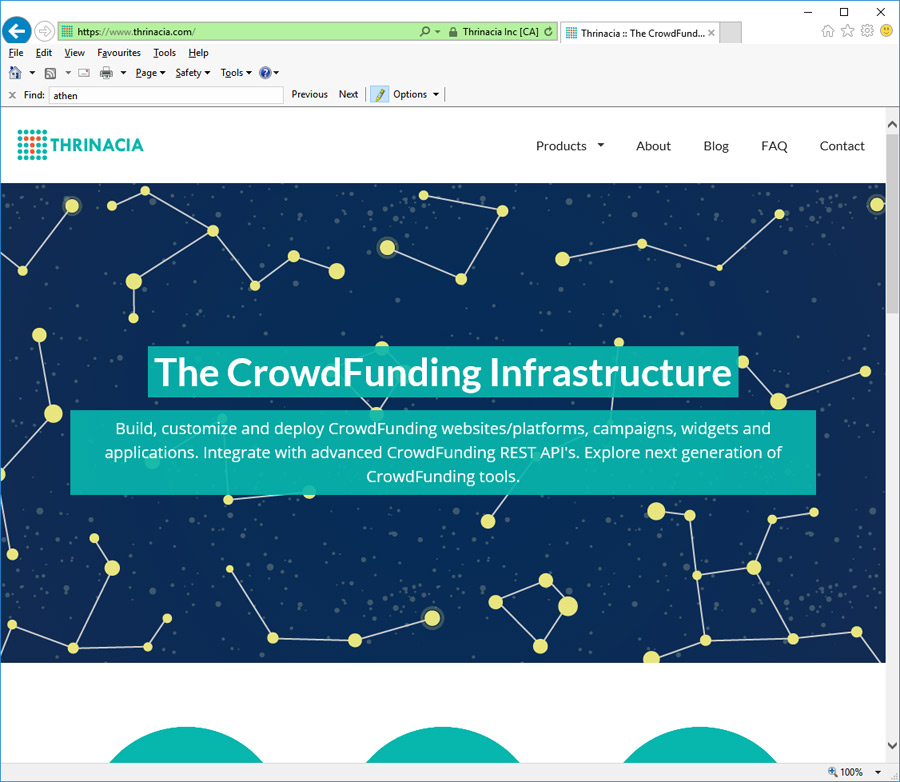Click scrollbar down arrow
This screenshot has width=900, height=782.
(892, 746)
